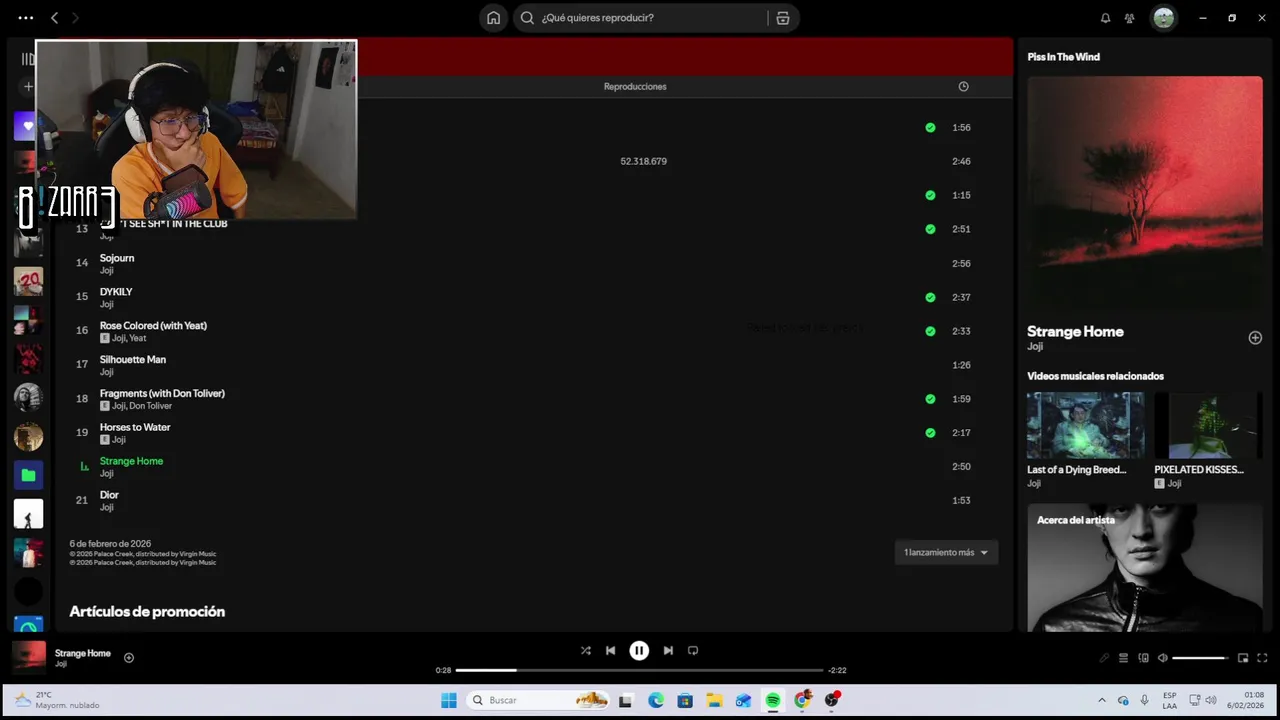Toggle green checkmark beside 1:56 duration

[x=930, y=128]
